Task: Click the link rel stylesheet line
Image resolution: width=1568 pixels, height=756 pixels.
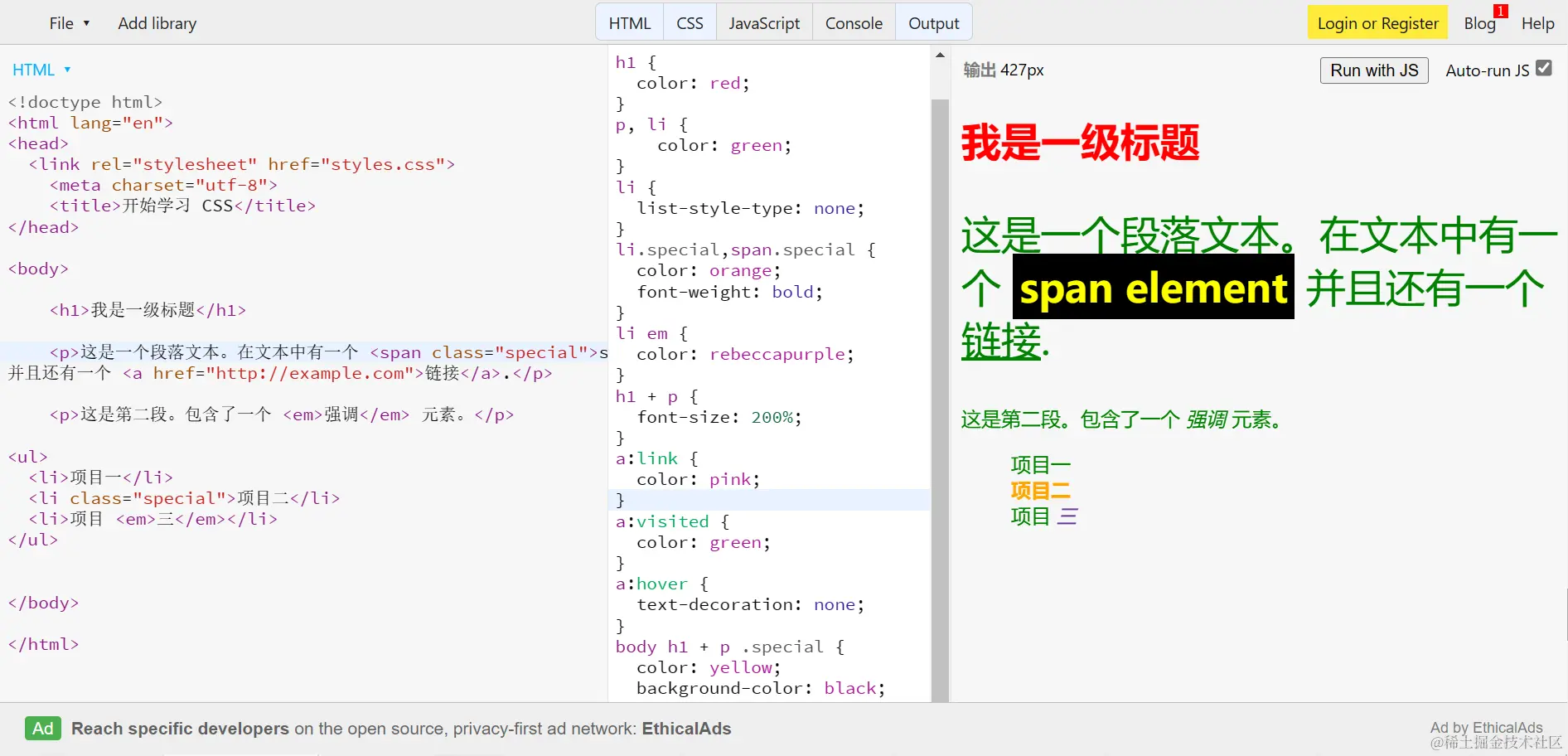Action: click(x=242, y=164)
